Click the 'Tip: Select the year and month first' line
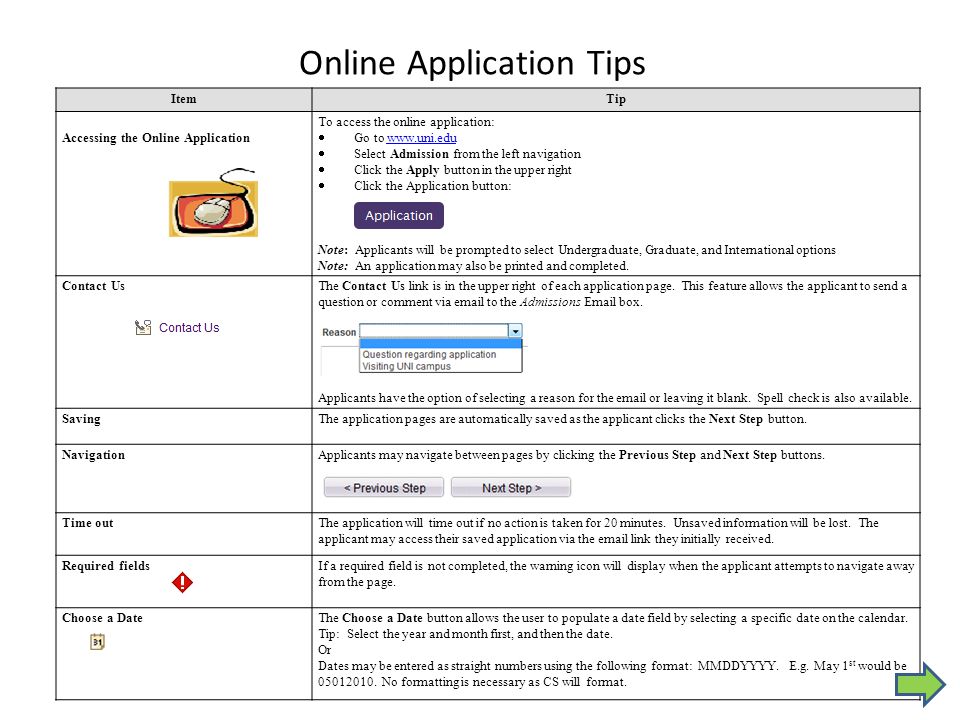Image resolution: width=960 pixels, height=720 pixels. (x=465, y=634)
